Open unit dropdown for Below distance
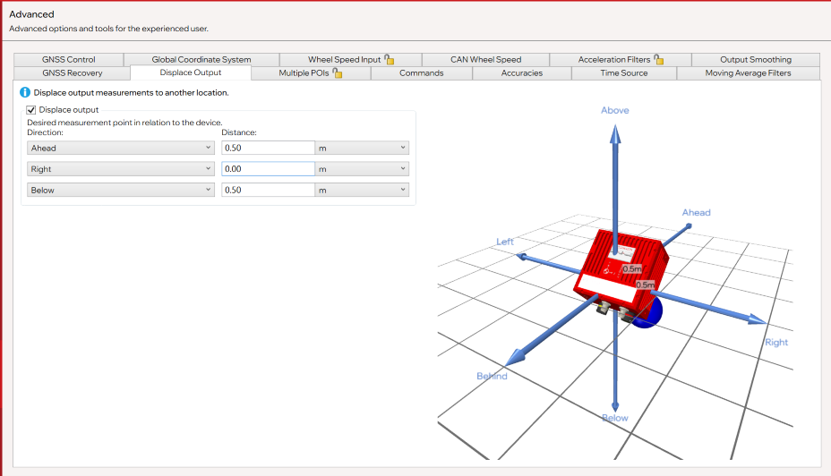This screenshot has height=476, width=831. (x=362, y=190)
